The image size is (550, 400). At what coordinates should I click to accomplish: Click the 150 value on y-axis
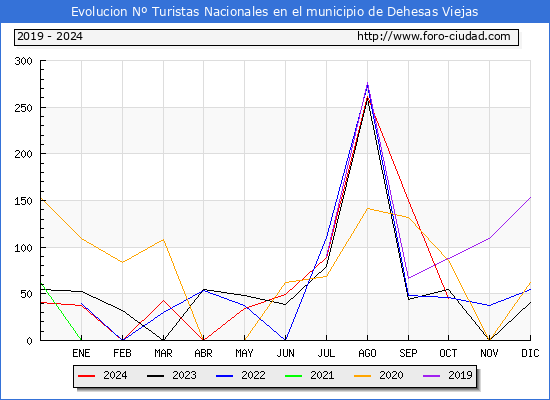point(24,201)
